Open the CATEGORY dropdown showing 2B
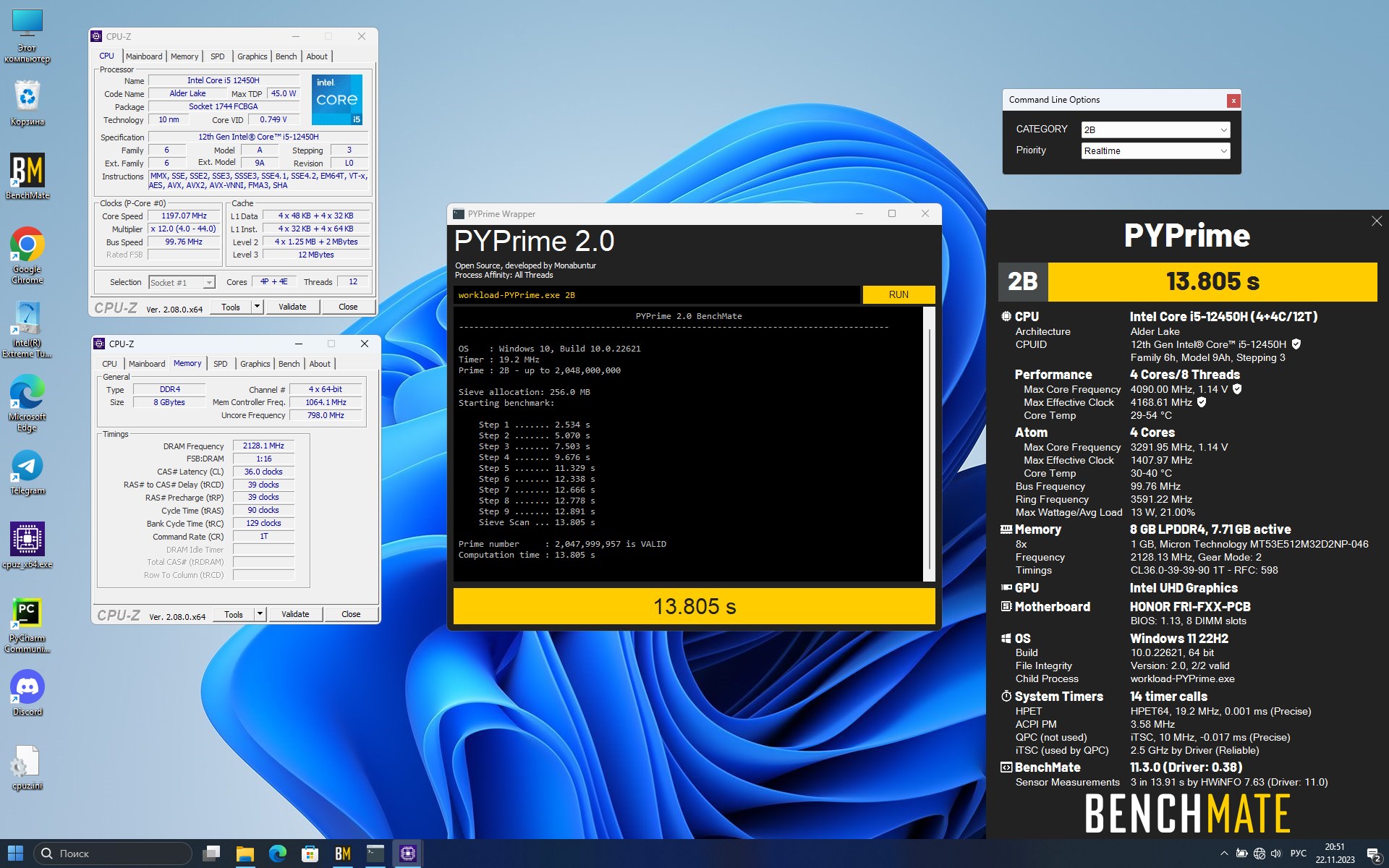 [1155, 129]
